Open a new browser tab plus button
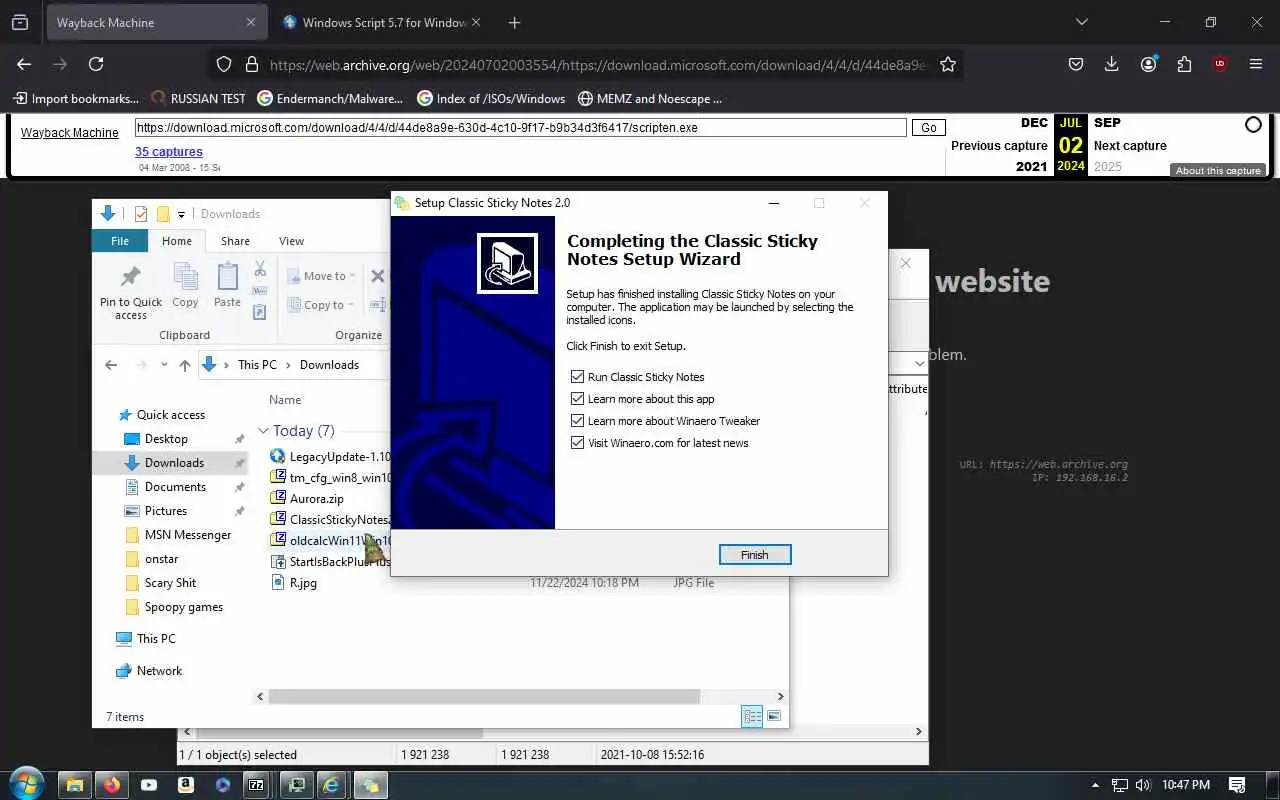Image resolution: width=1280 pixels, height=800 pixels. [514, 22]
